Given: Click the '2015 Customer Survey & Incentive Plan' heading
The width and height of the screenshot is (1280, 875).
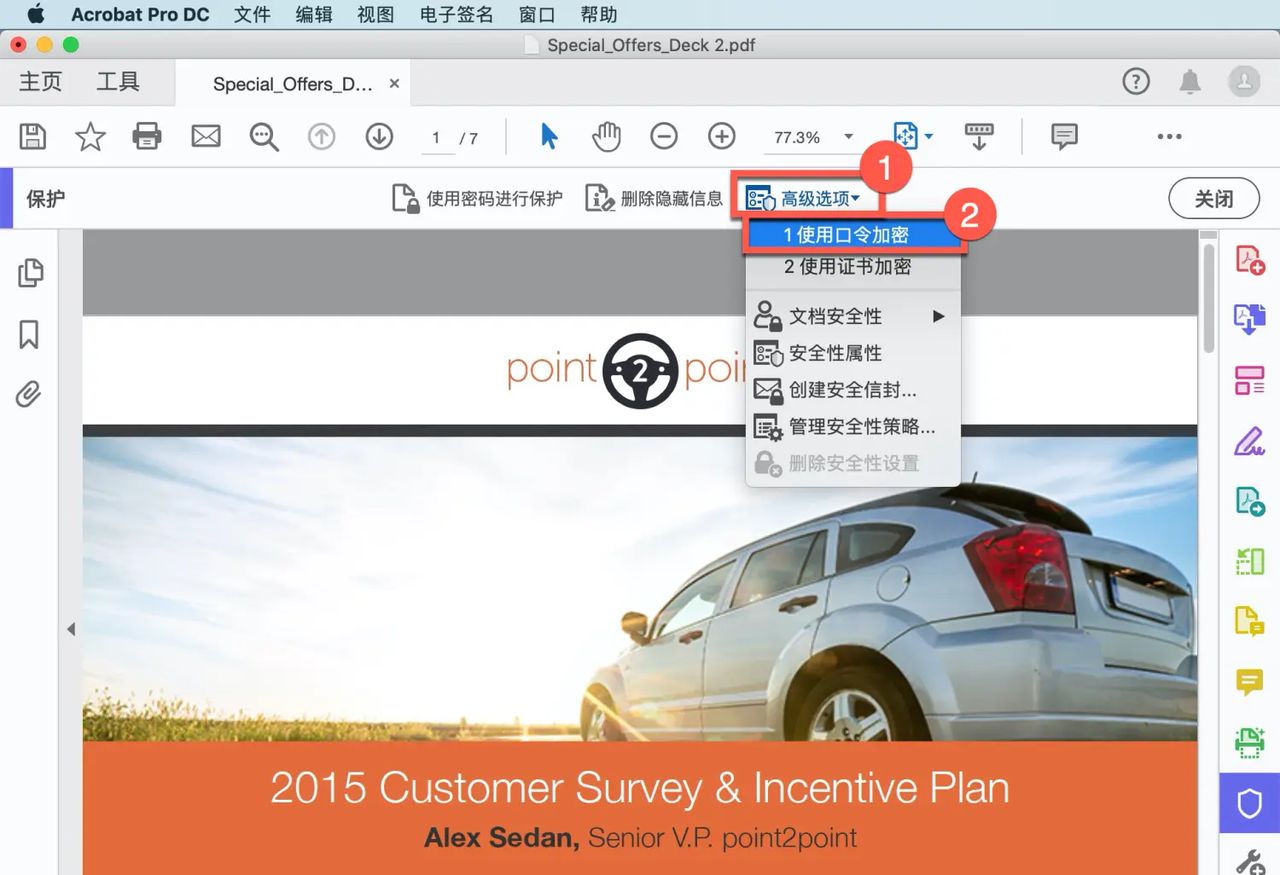Looking at the screenshot, I should 640,788.
